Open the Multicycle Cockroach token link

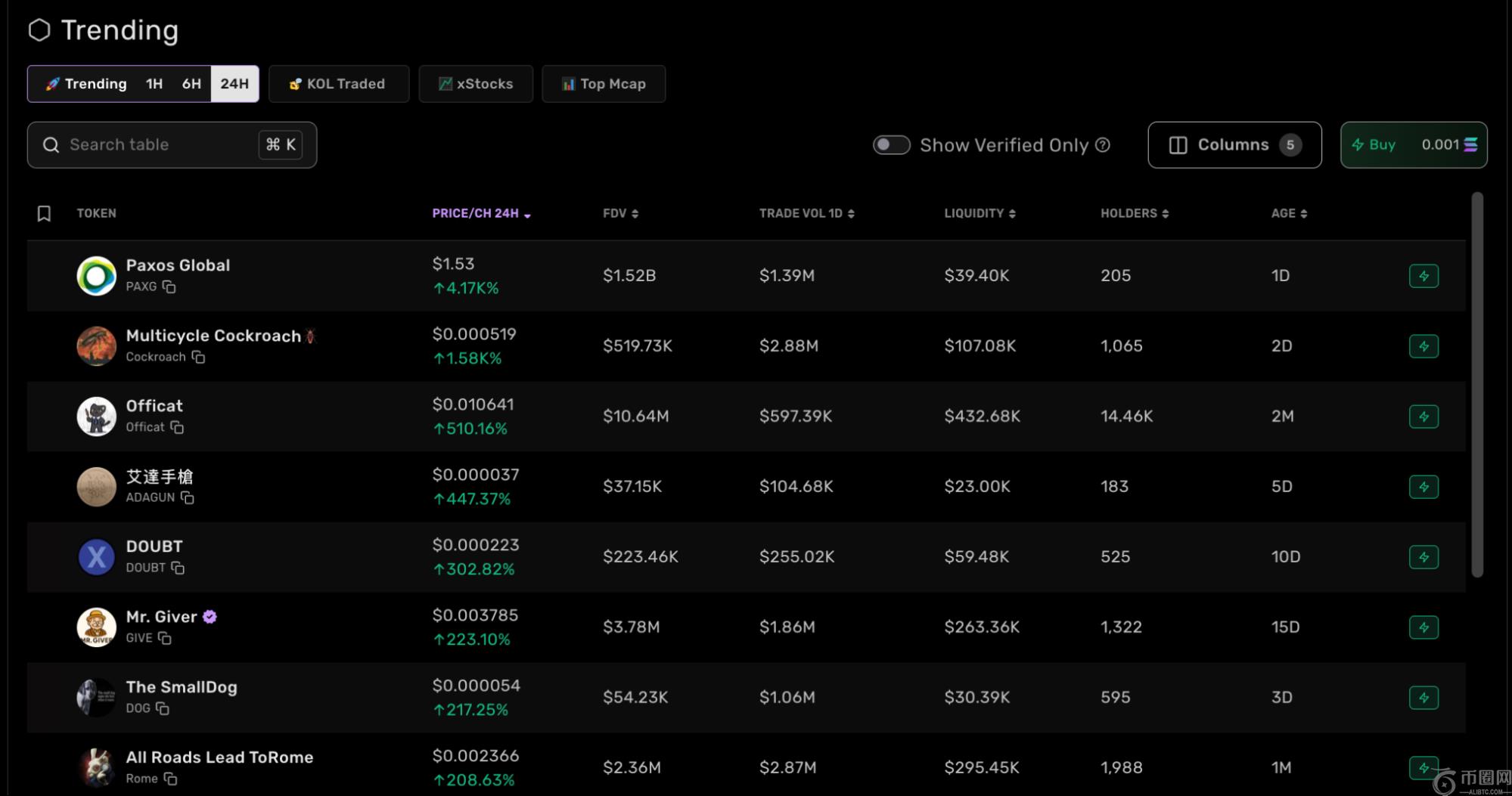point(213,336)
